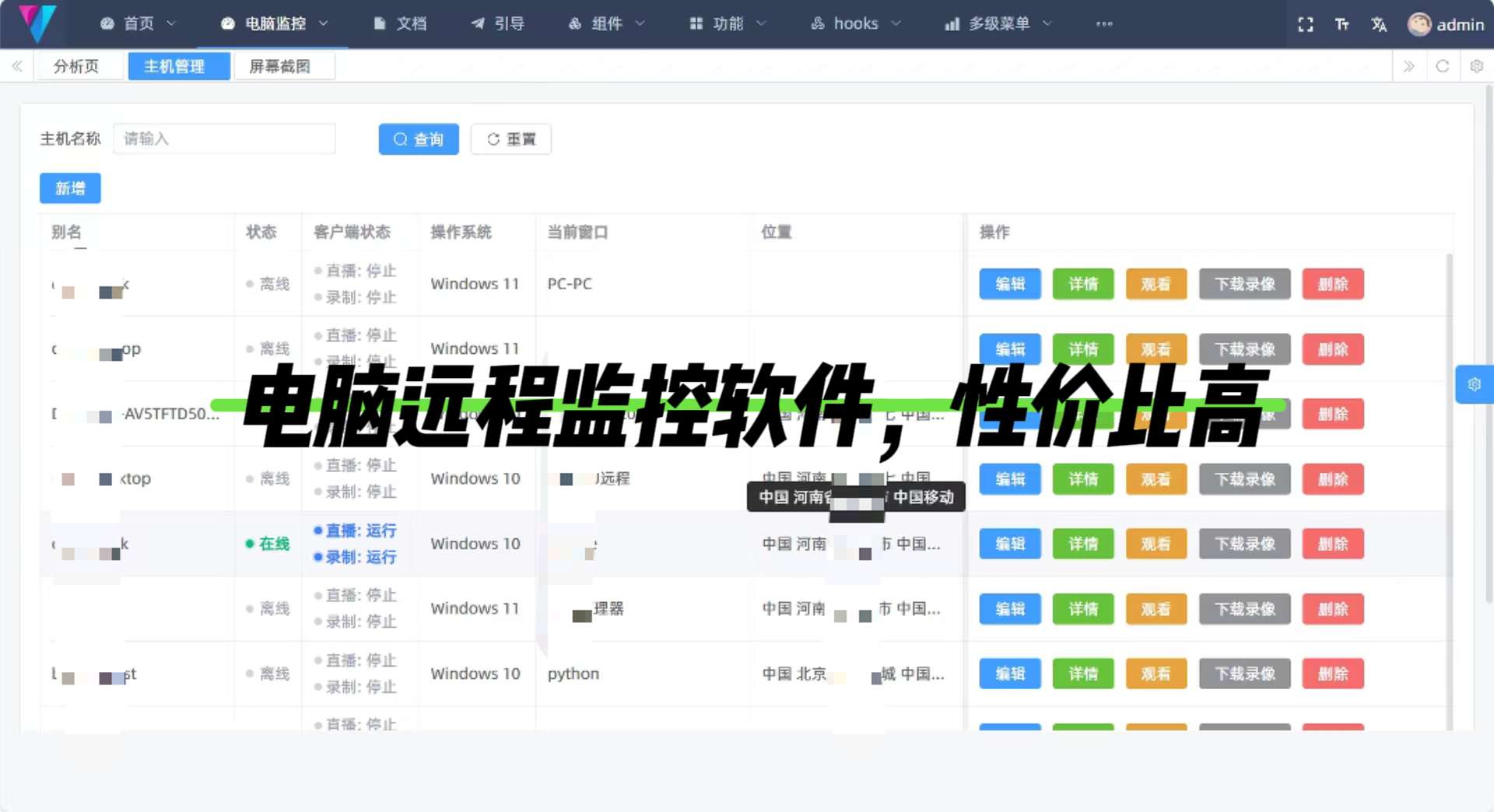Screen dimensions: 1494x812
Task: Expand the 多级菜单 dropdown
Action: point(998,23)
